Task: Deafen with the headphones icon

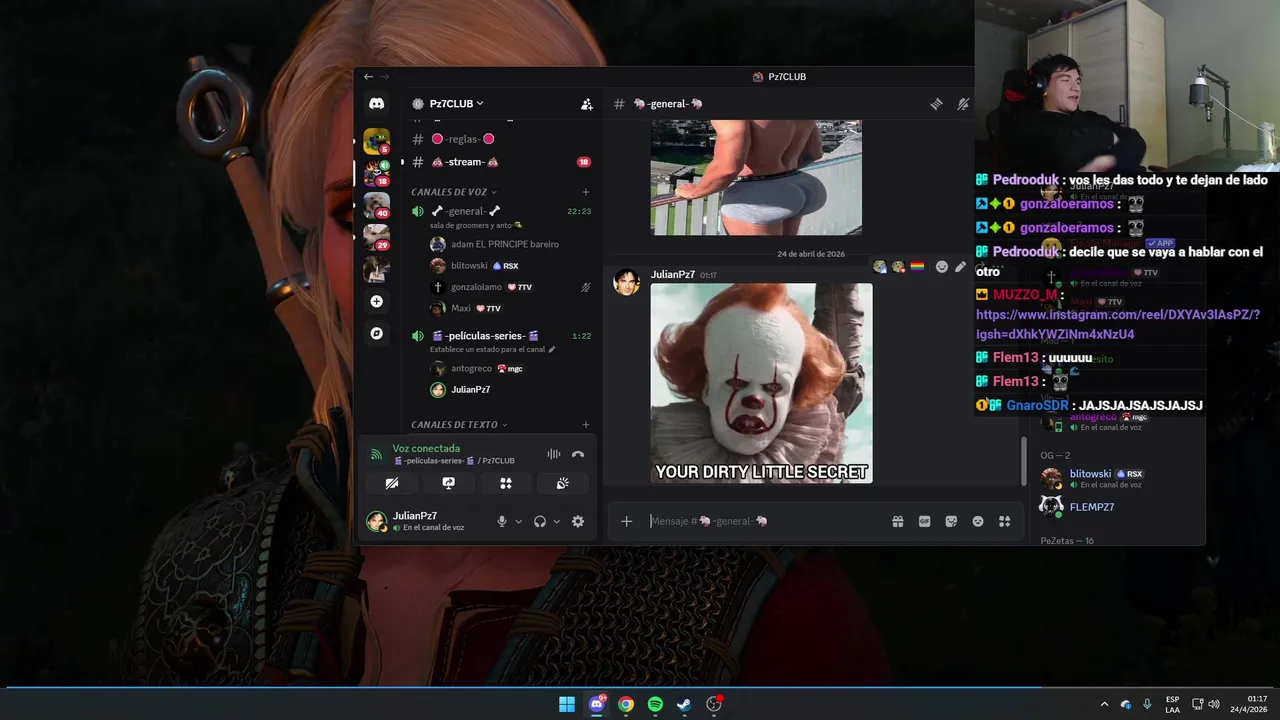Action: point(540,521)
